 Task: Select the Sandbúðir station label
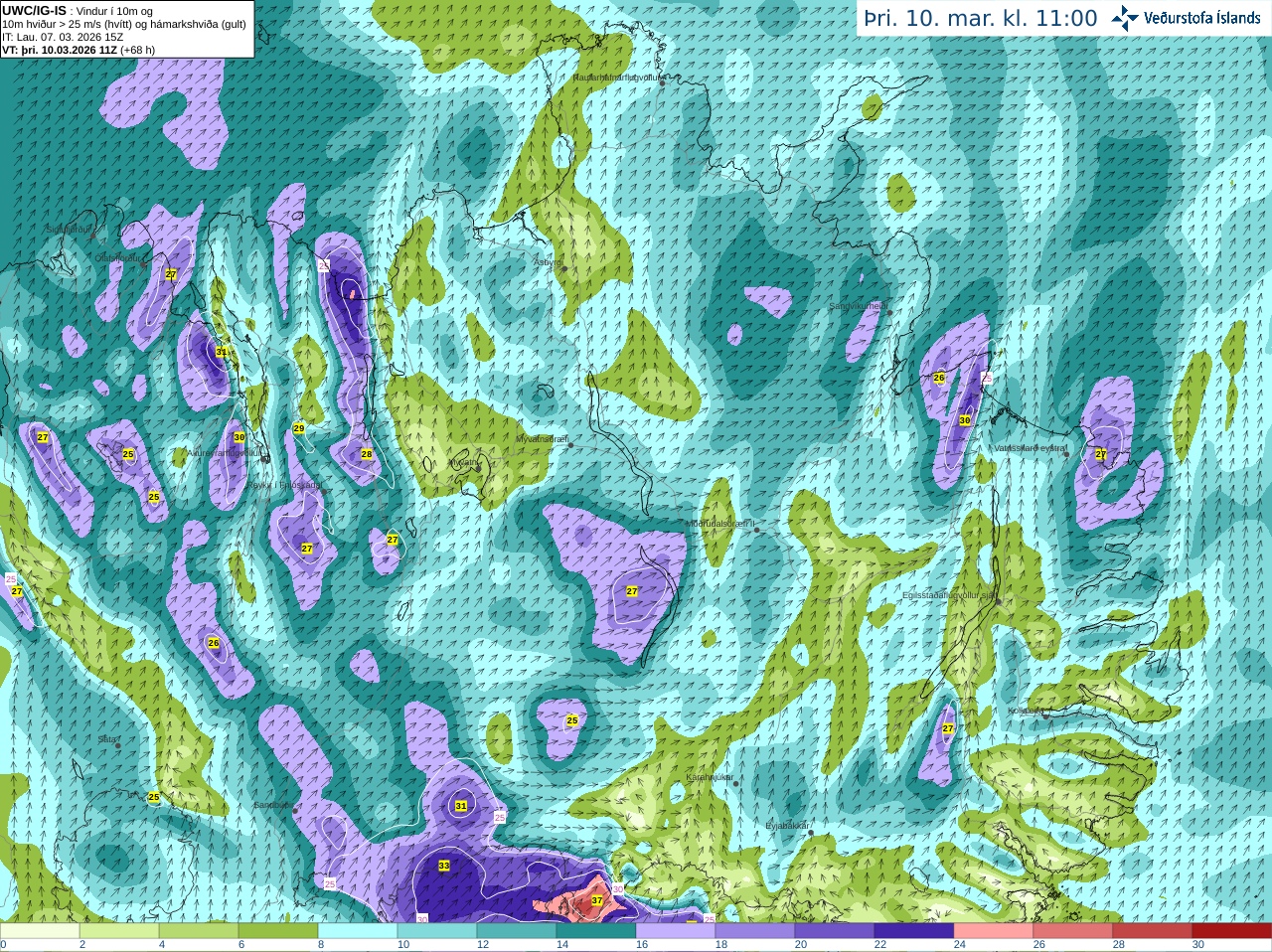click(273, 805)
